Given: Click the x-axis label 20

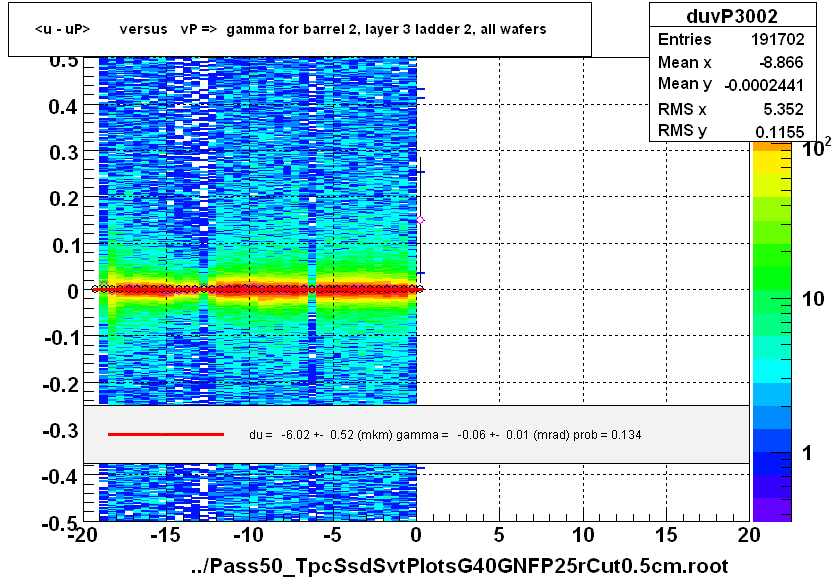Looking at the screenshot, I should point(749,535).
